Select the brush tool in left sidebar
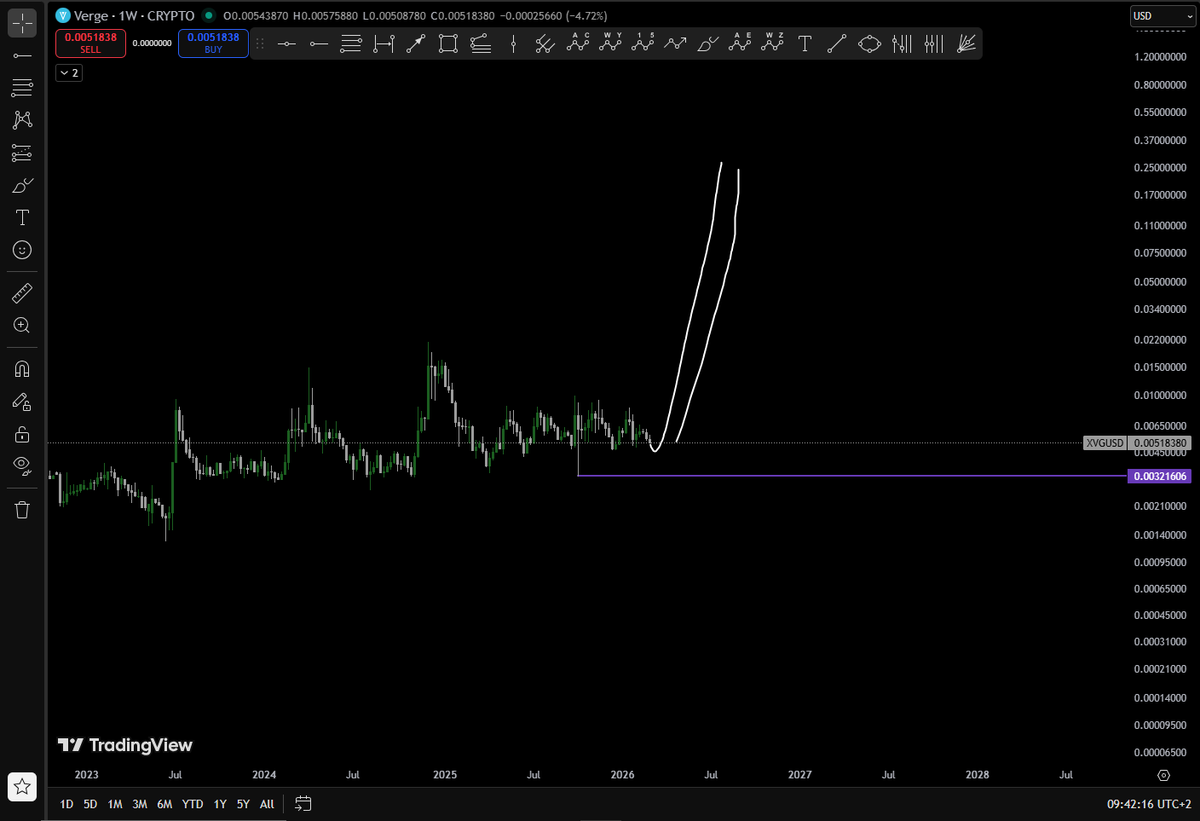This screenshot has height=821, width=1200. (x=22, y=185)
